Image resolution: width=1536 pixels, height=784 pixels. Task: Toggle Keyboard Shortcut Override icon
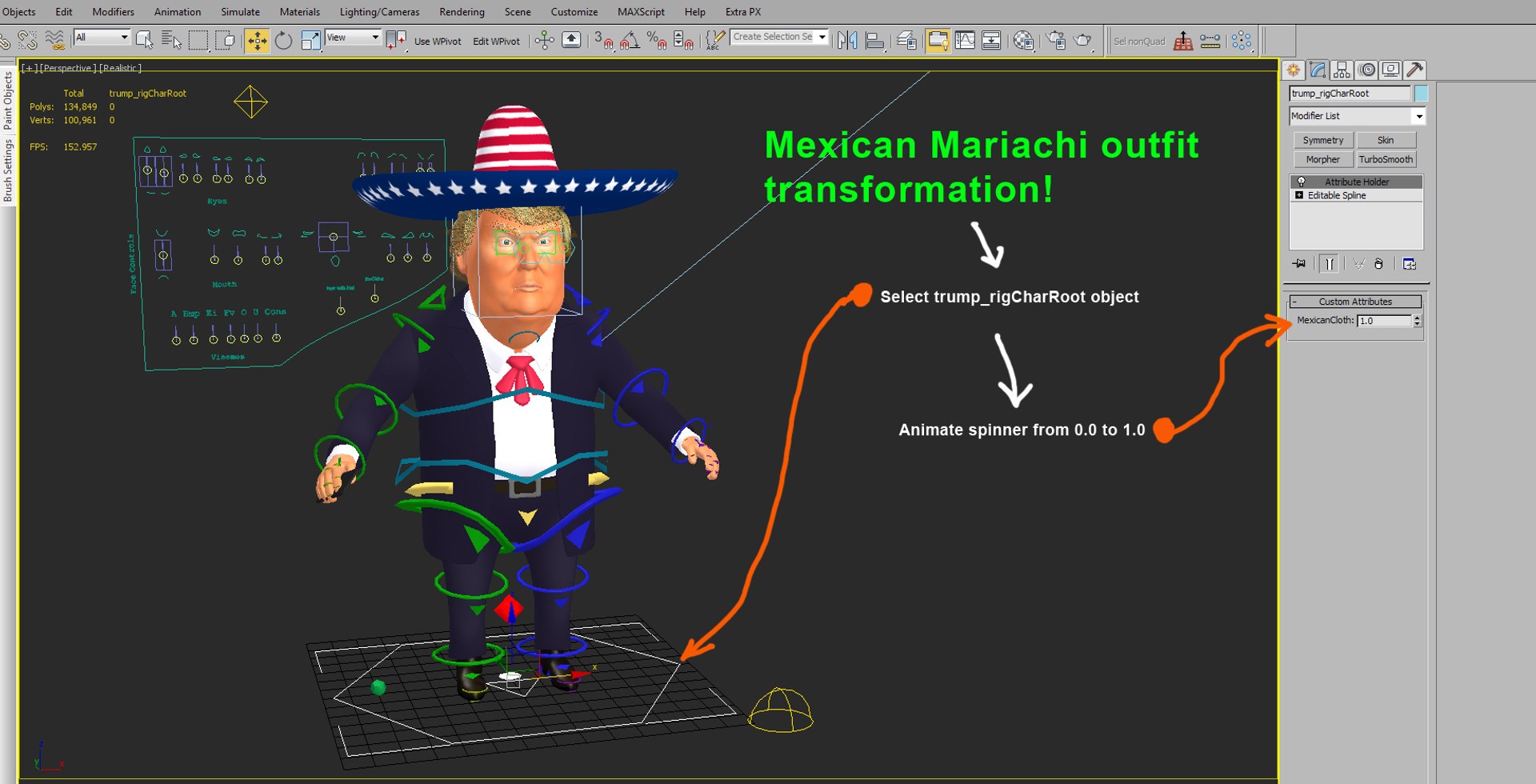click(x=571, y=40)
